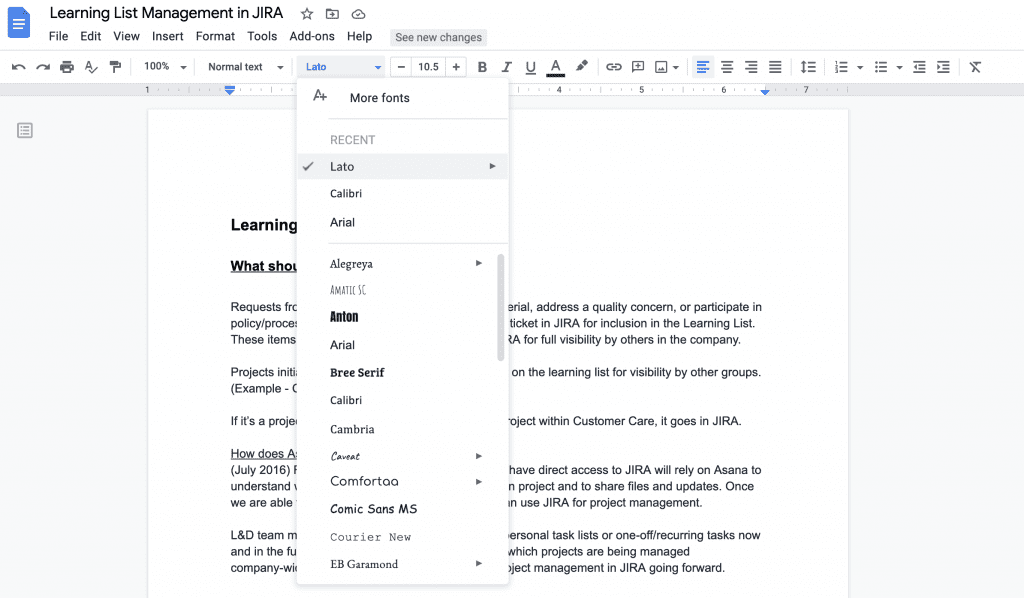This screenshot has height=598, width=1024.
Task: Select Comic Sans MS from the font list
Action: coord(373,509)
